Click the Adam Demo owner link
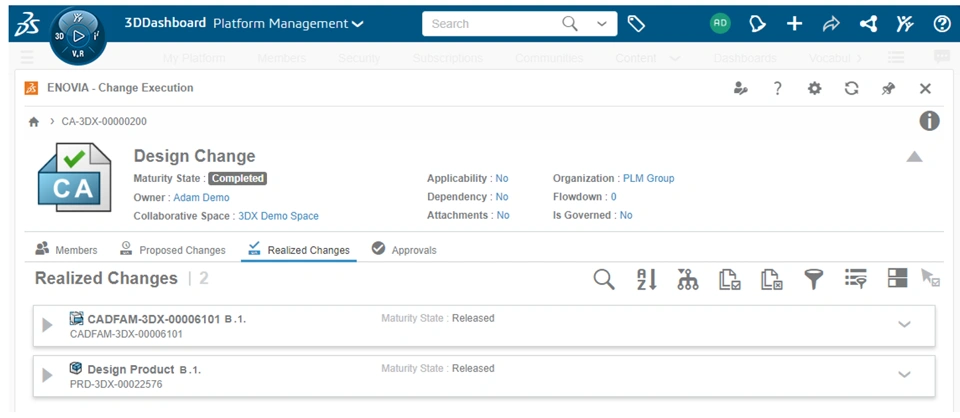The image size is (960, 418). [x=201, y=197]
